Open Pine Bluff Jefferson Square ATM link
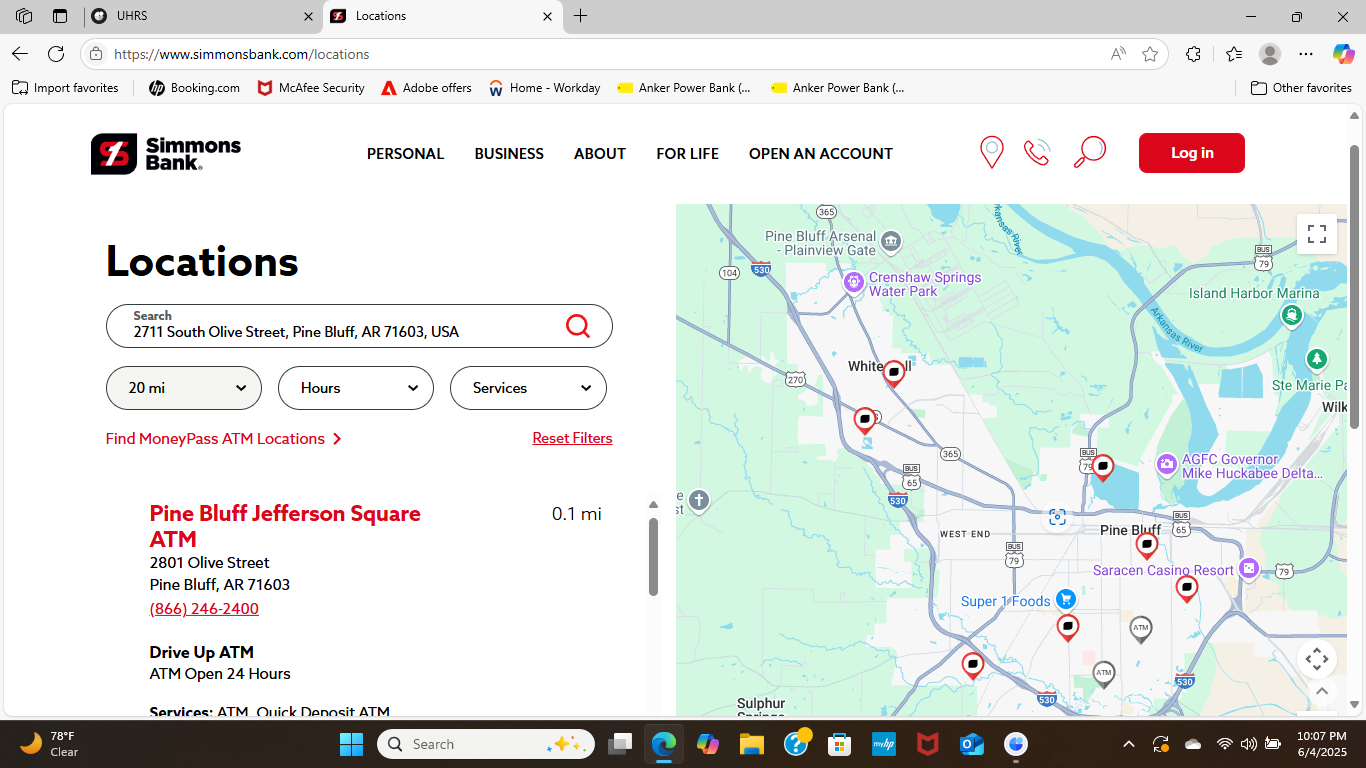The height and width of the screenshot is (768, 1366). (x=285, y=526)
